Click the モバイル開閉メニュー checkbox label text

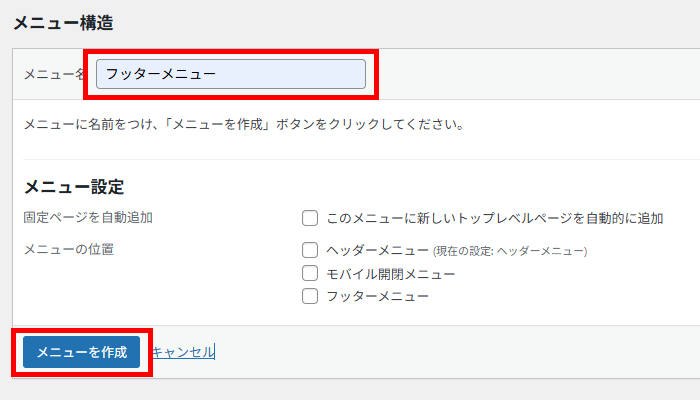[391, 274]
